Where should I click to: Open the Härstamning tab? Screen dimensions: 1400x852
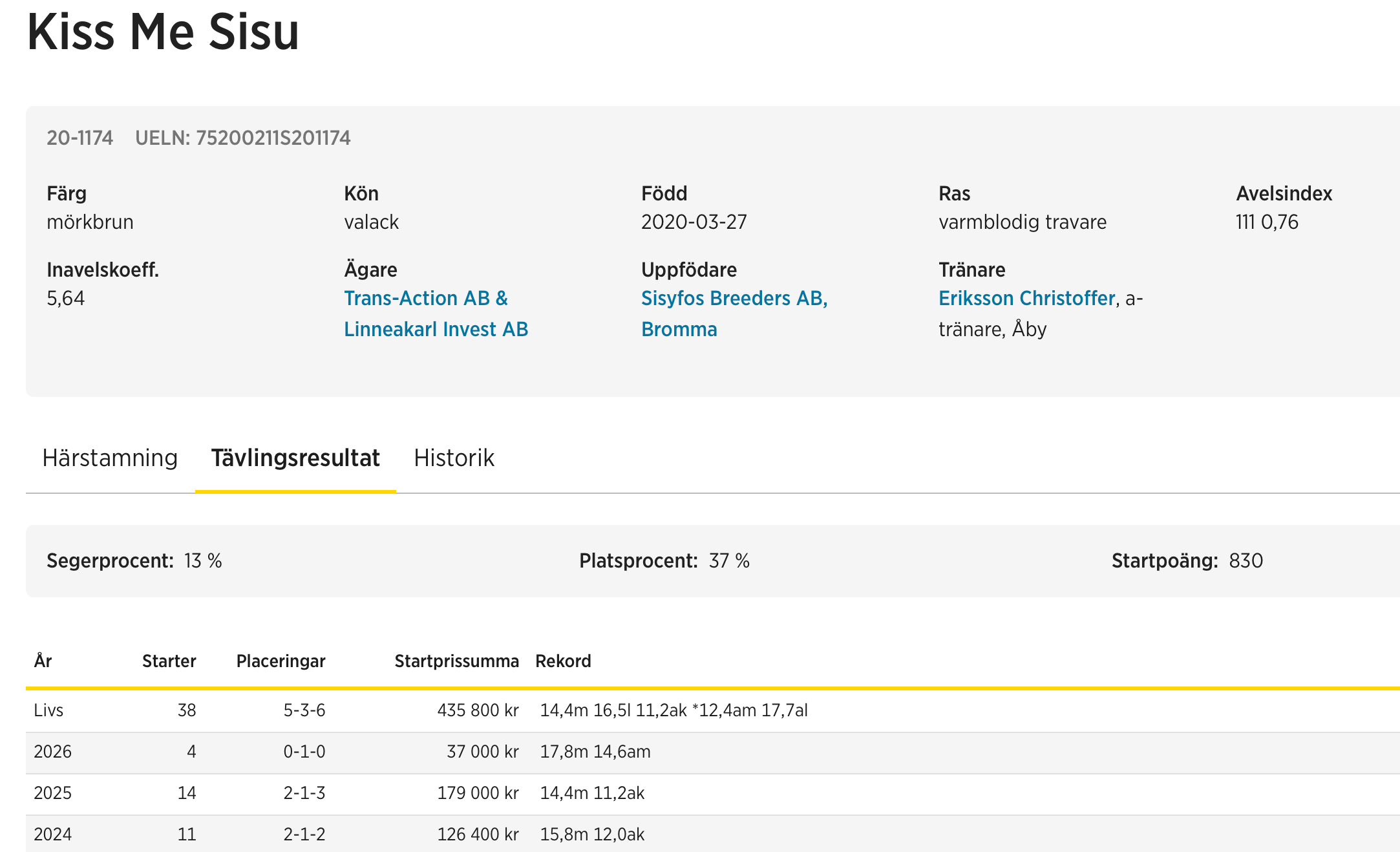(x=110, y=458)
